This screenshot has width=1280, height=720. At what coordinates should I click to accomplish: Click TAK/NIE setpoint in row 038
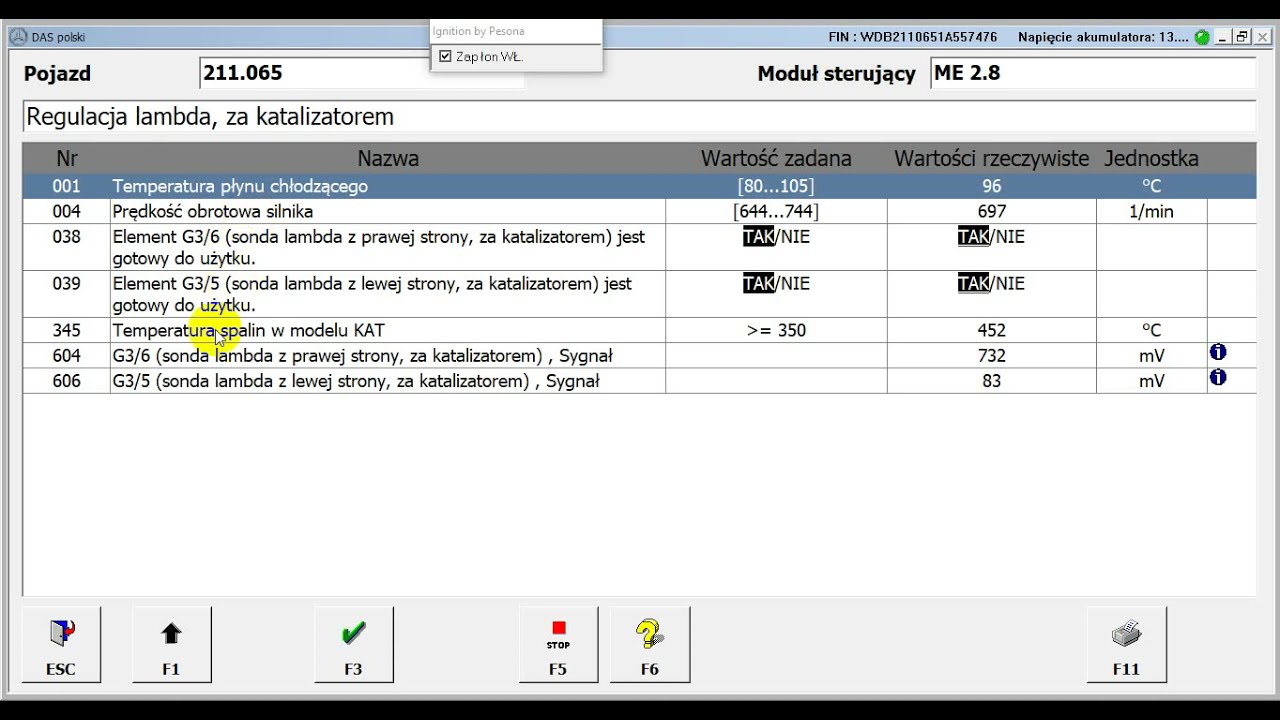tap(776, 237)
